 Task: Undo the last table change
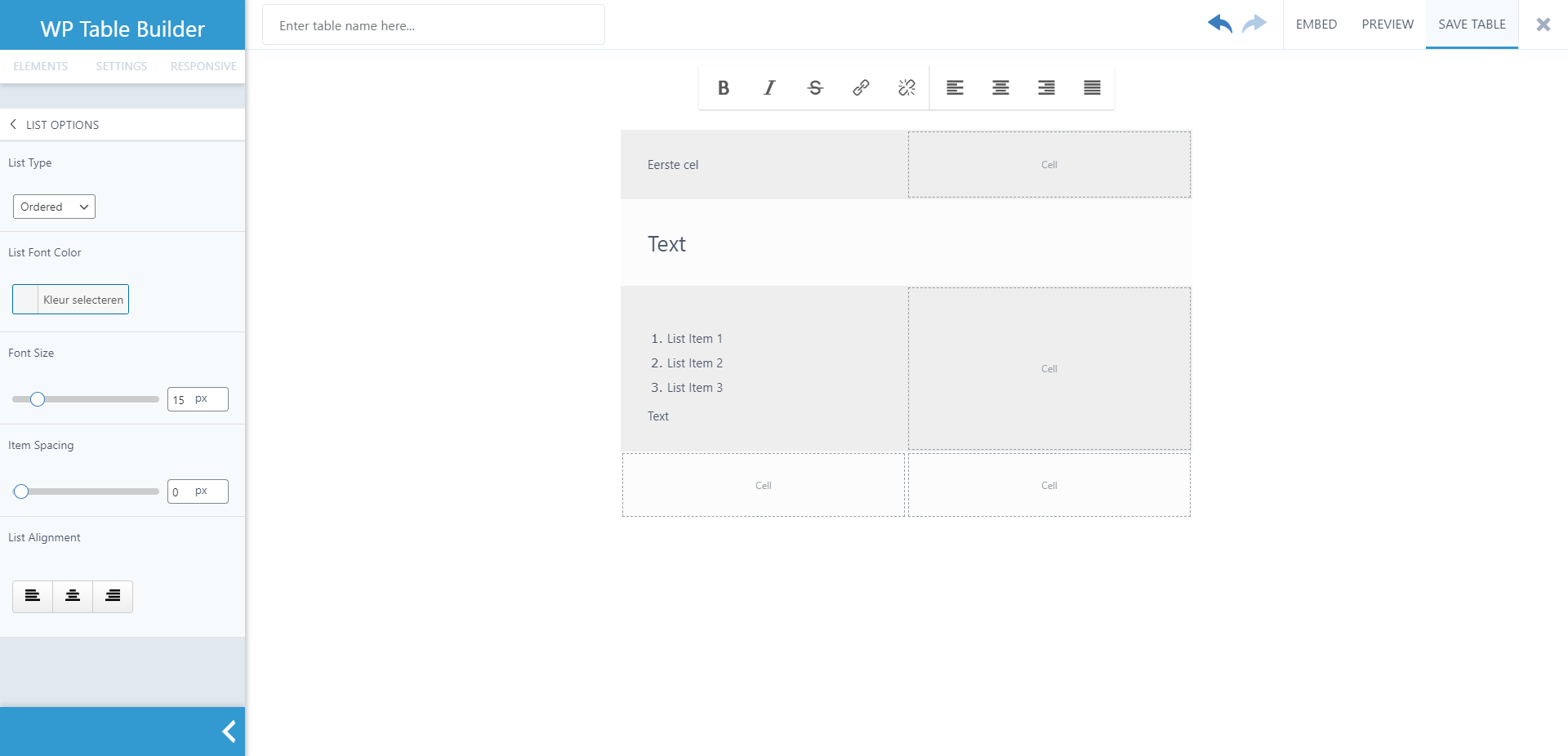point(1219,24)
